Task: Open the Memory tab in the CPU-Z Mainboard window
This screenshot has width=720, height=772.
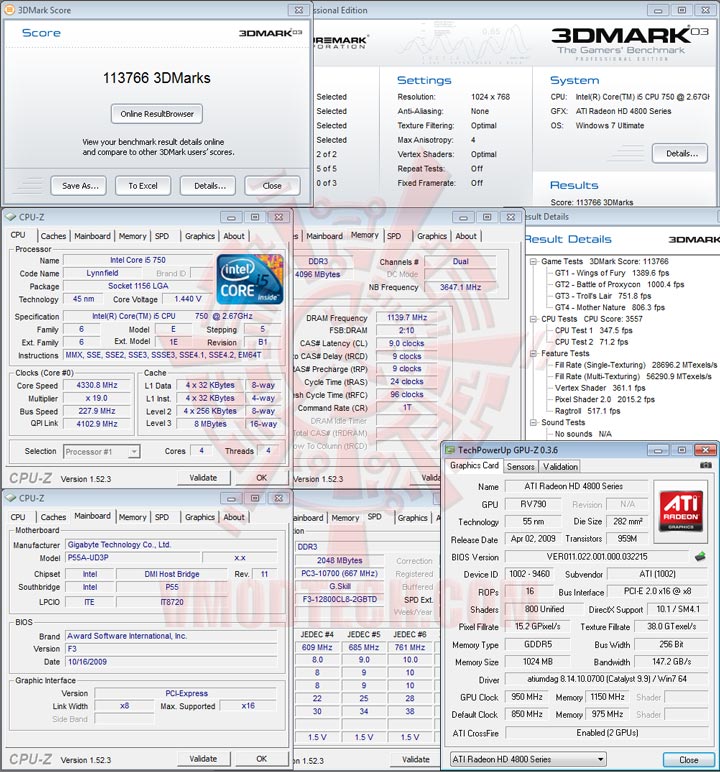Action: [132, 517]
